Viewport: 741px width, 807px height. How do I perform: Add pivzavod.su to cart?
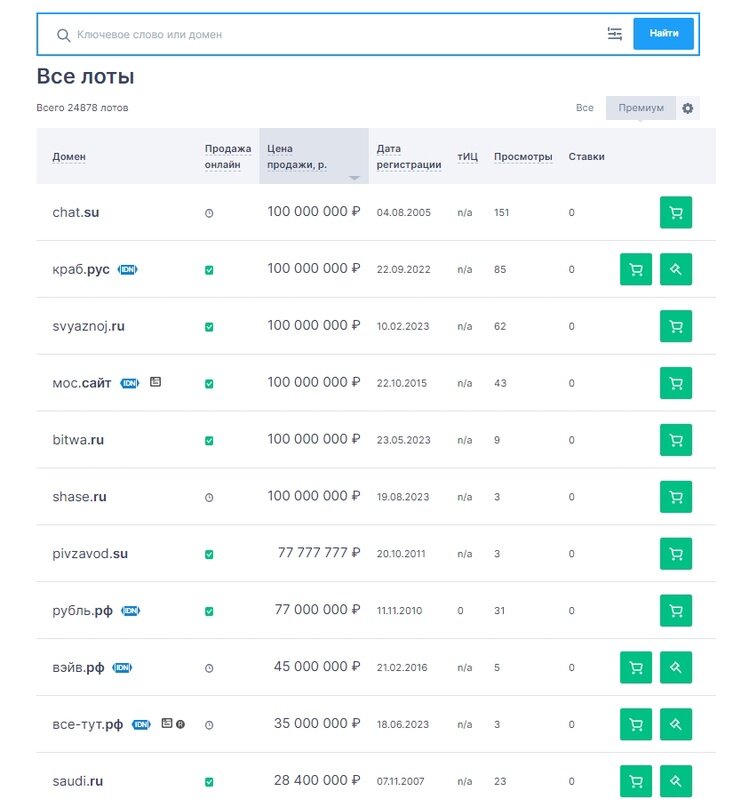pyautogui.click(x=676, y=554)
